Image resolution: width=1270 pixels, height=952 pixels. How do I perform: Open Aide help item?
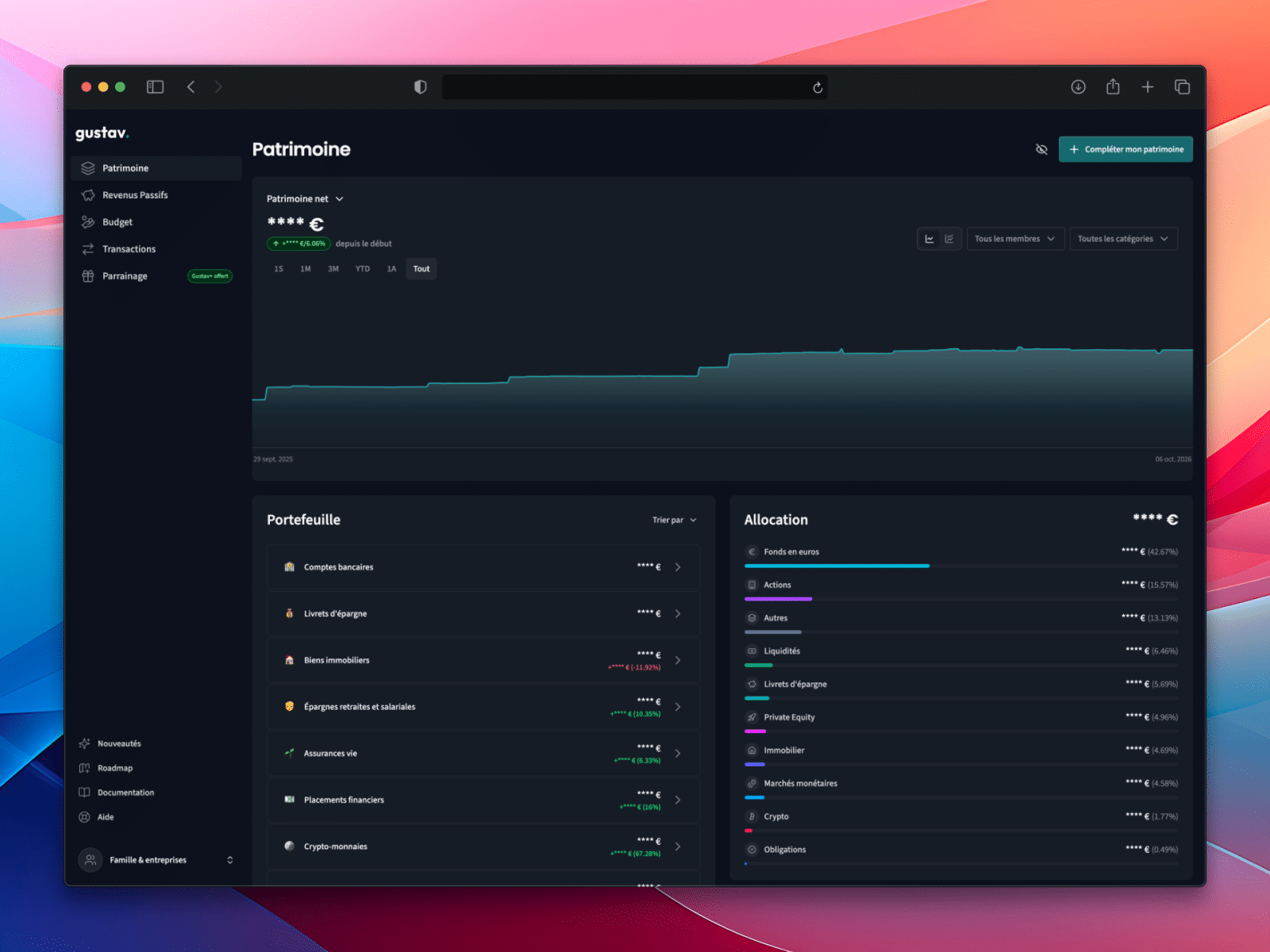coord(97,817)
